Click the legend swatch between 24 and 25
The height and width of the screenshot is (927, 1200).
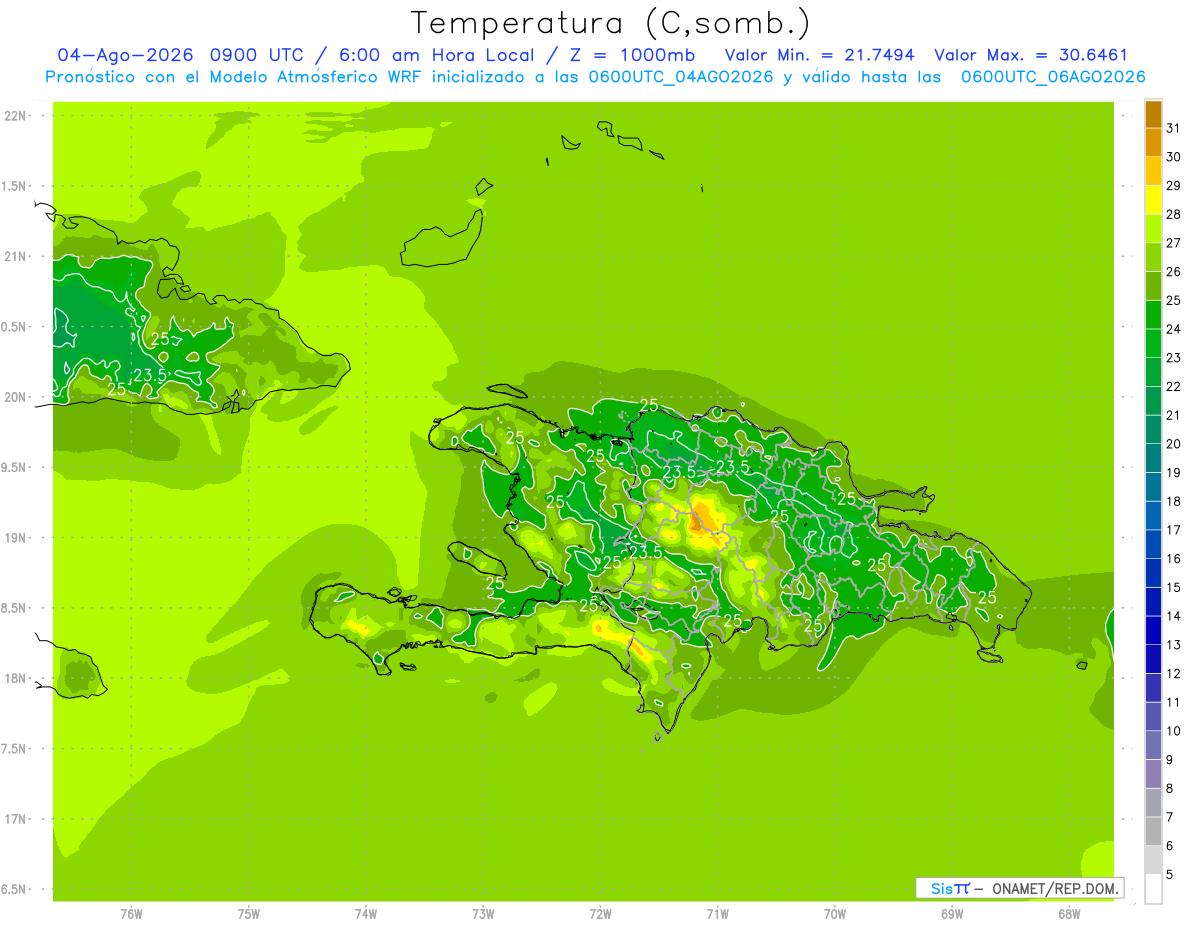[1153, 315]
